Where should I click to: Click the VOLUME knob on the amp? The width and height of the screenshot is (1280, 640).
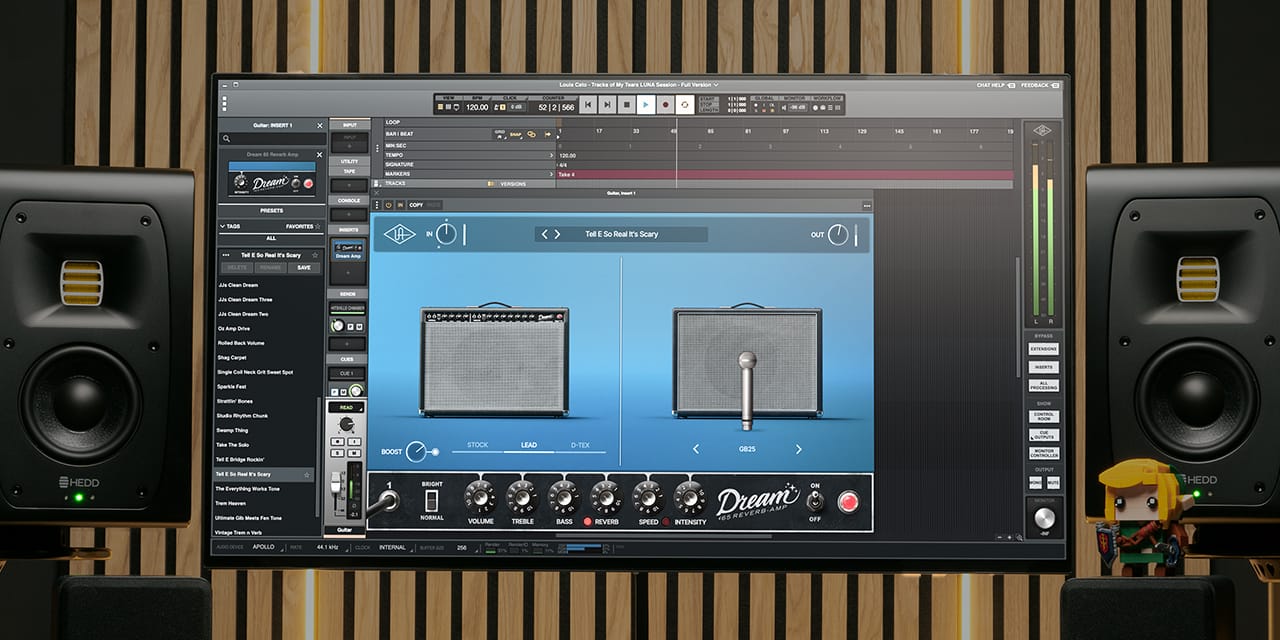[479, 497]
